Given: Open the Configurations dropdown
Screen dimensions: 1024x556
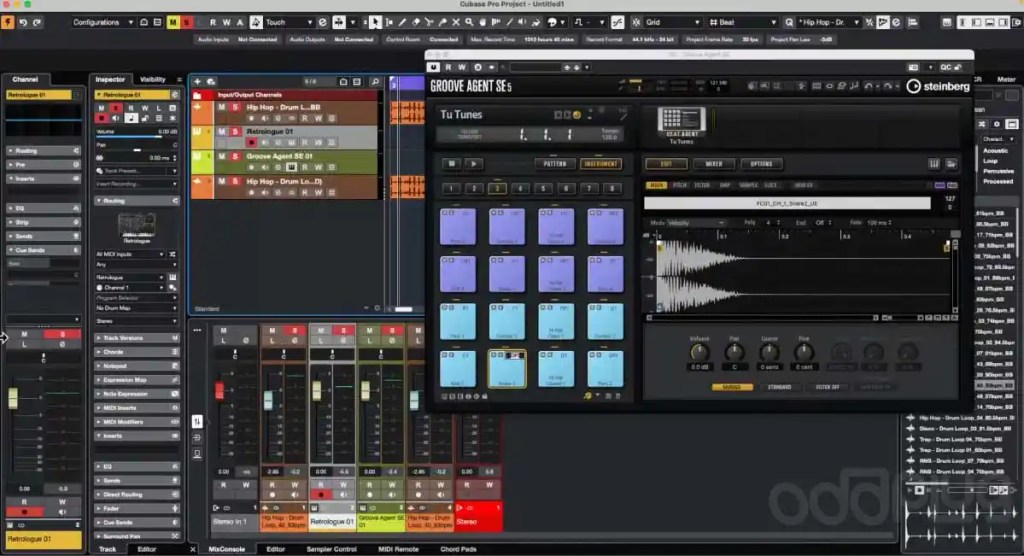Looking at the screenshot, I should tap(103, 22).
